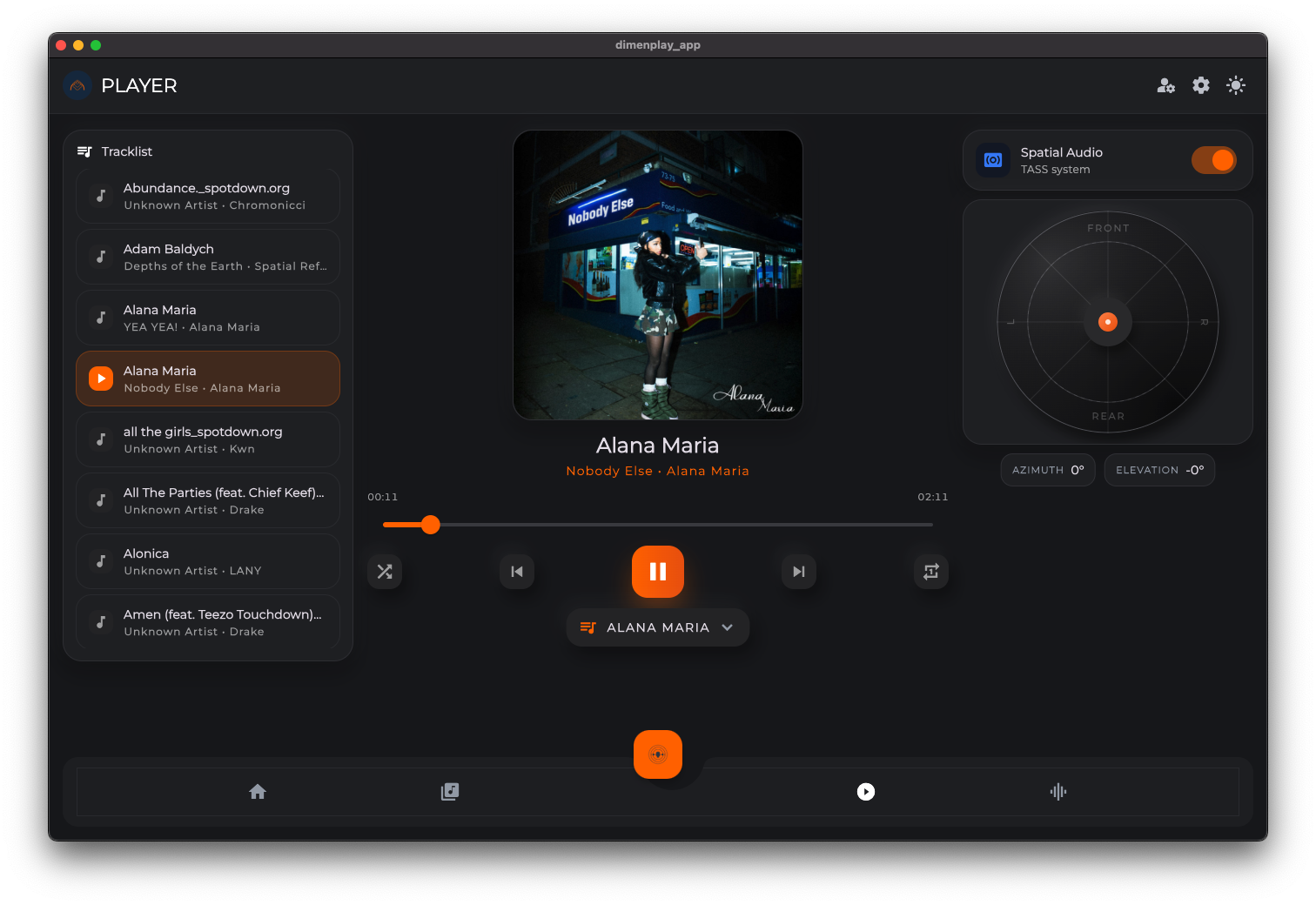Image resolution: width=1316 pixels, height=905 pixels.
Task: Click the ELEVATION value box
Action: (x=1159, y=470)
